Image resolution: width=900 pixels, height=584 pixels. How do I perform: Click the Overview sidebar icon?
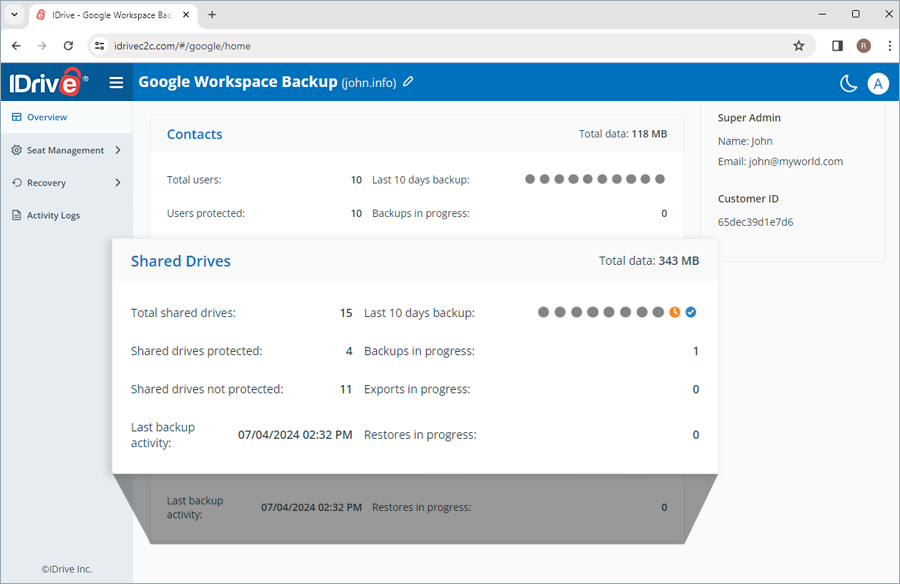click(x=17, y=117)
